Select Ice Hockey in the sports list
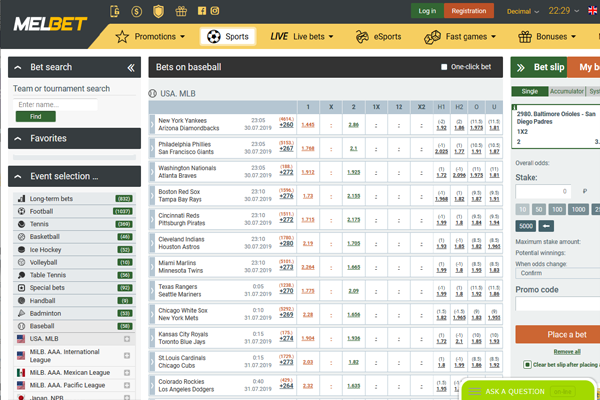This screenshot has width=600, height=400. tap(74, 250)
